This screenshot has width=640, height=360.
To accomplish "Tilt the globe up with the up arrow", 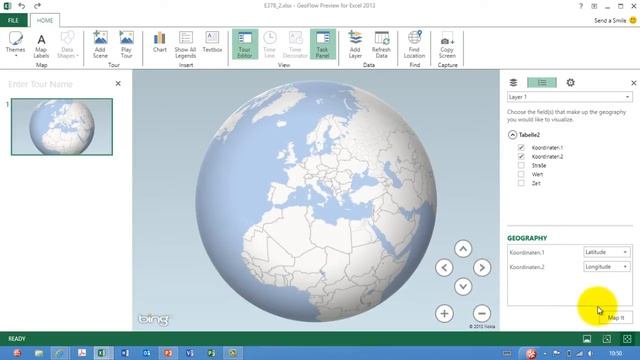I will [x=463, y=249].
